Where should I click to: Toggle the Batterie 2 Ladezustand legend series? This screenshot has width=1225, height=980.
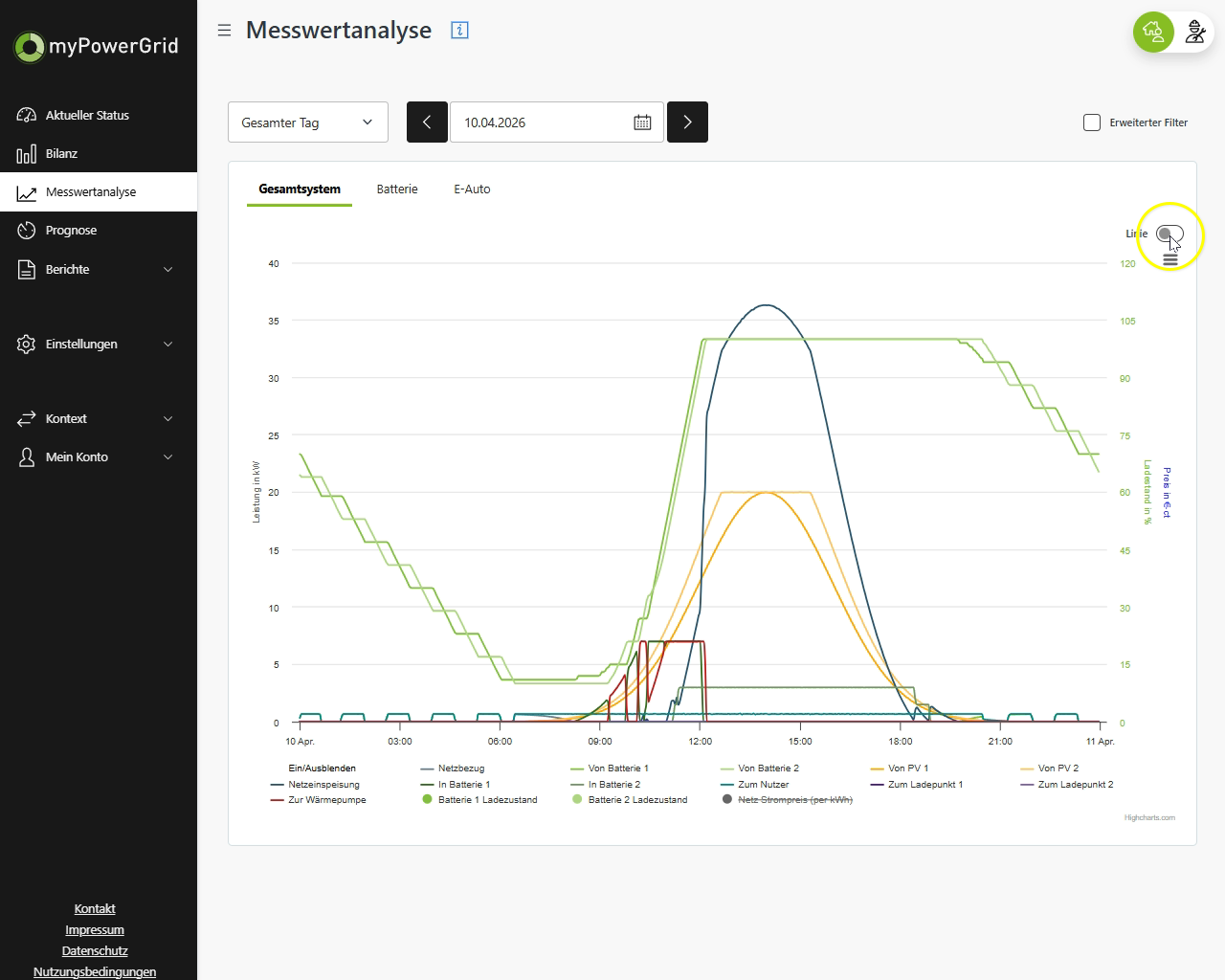630,800
